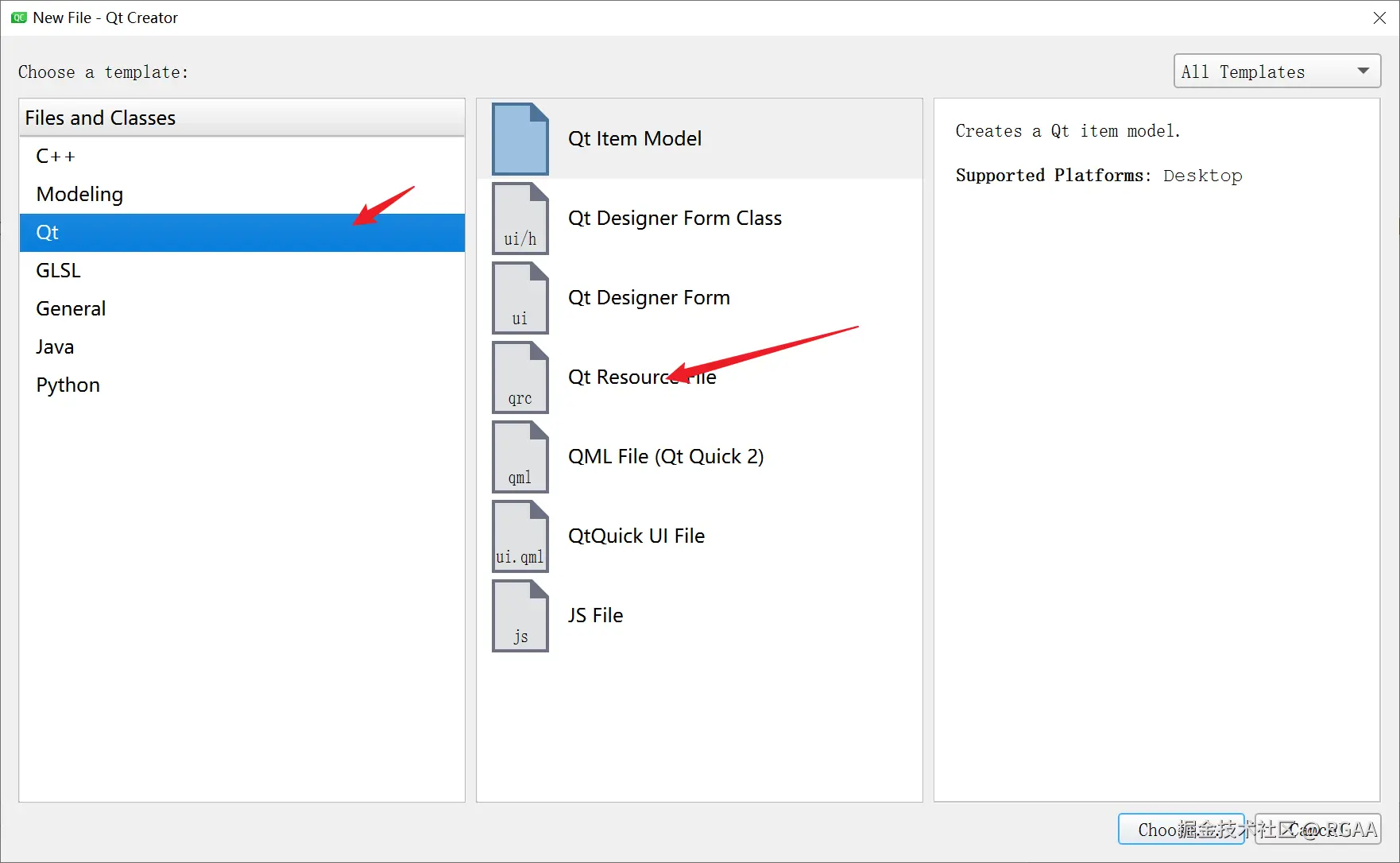
Task: Click the Qt Creator logo in title bar
Action: [x=19, y=17]
